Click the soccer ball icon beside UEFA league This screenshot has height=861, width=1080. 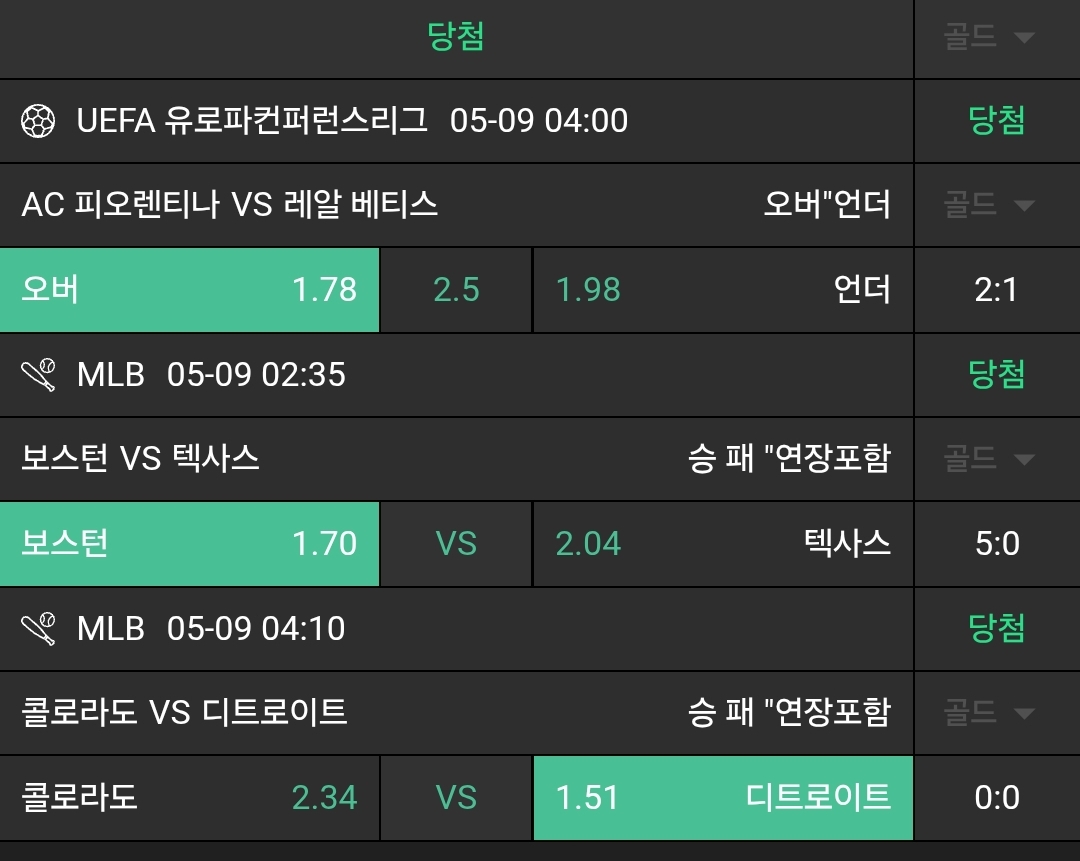click(38, 121)
